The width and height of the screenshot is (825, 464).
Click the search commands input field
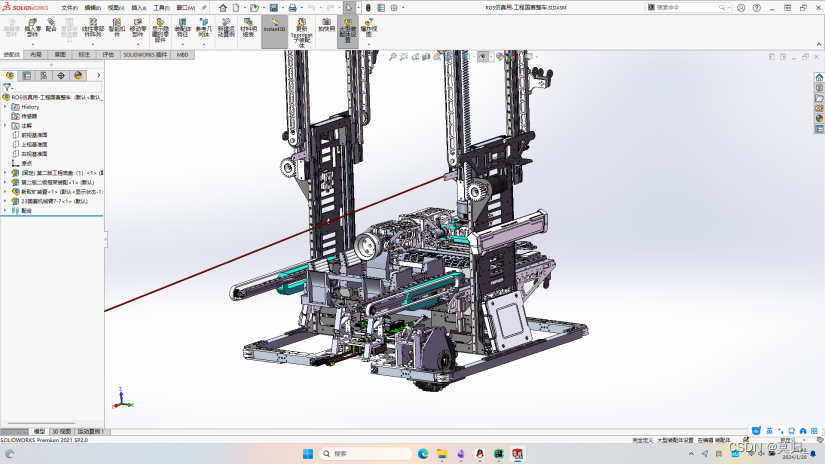point(688,7)
